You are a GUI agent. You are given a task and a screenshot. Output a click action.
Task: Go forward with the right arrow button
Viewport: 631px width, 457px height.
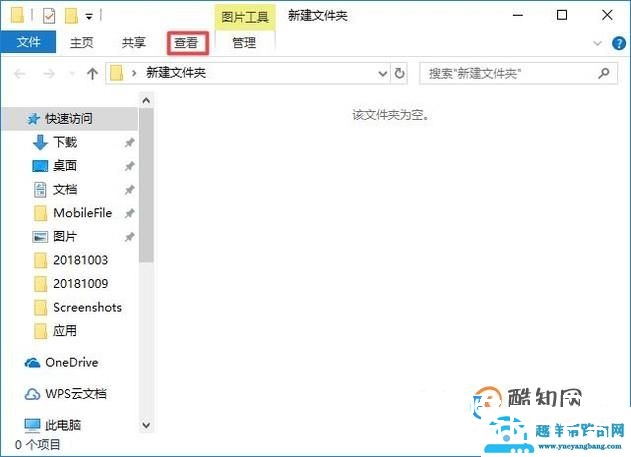(49, 74)
